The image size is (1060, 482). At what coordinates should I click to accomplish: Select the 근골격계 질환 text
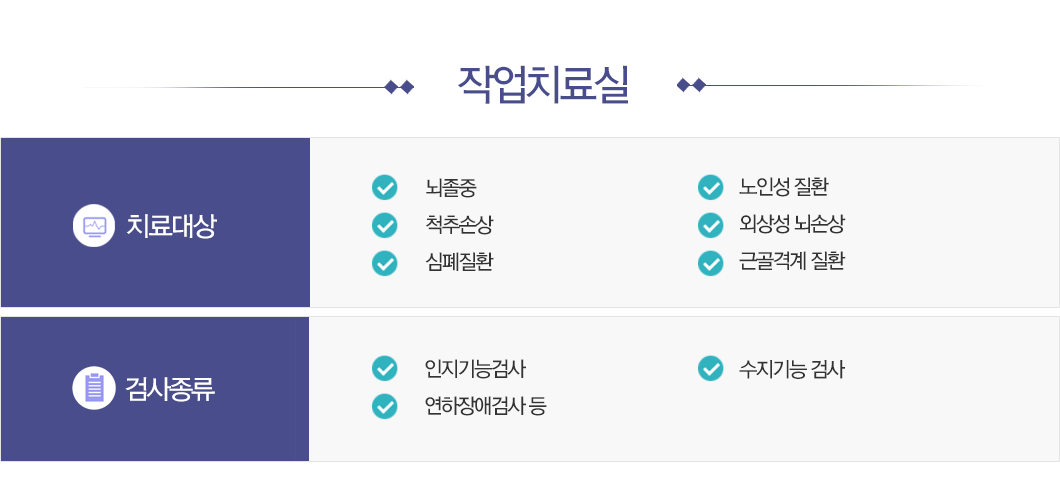click(x=792, y=262)
